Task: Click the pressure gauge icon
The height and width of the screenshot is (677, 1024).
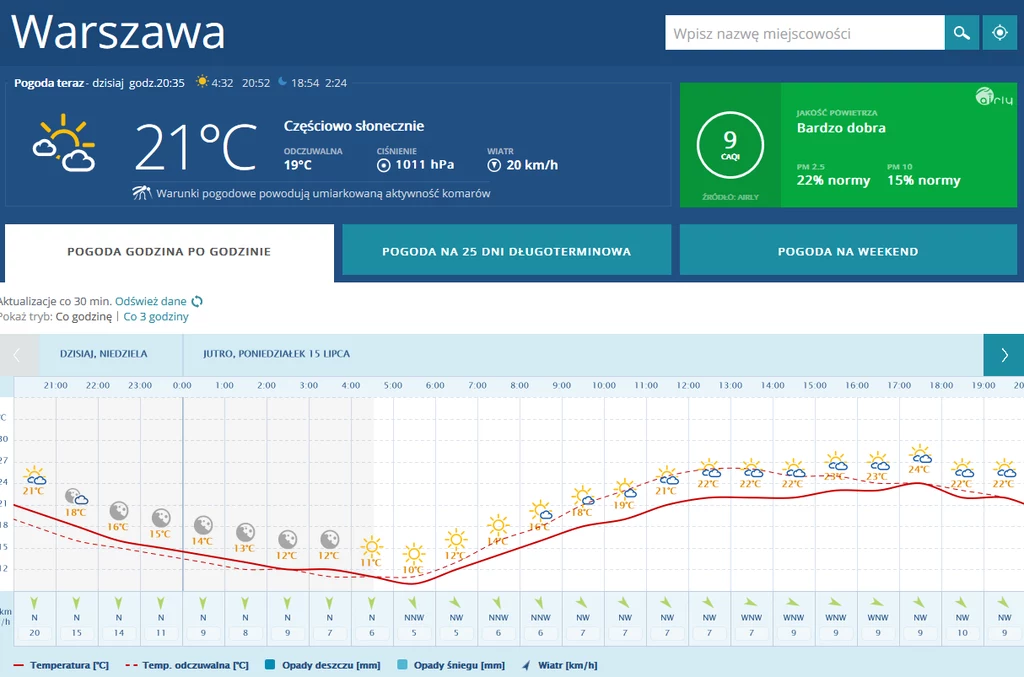Action: tap(384, 166)
